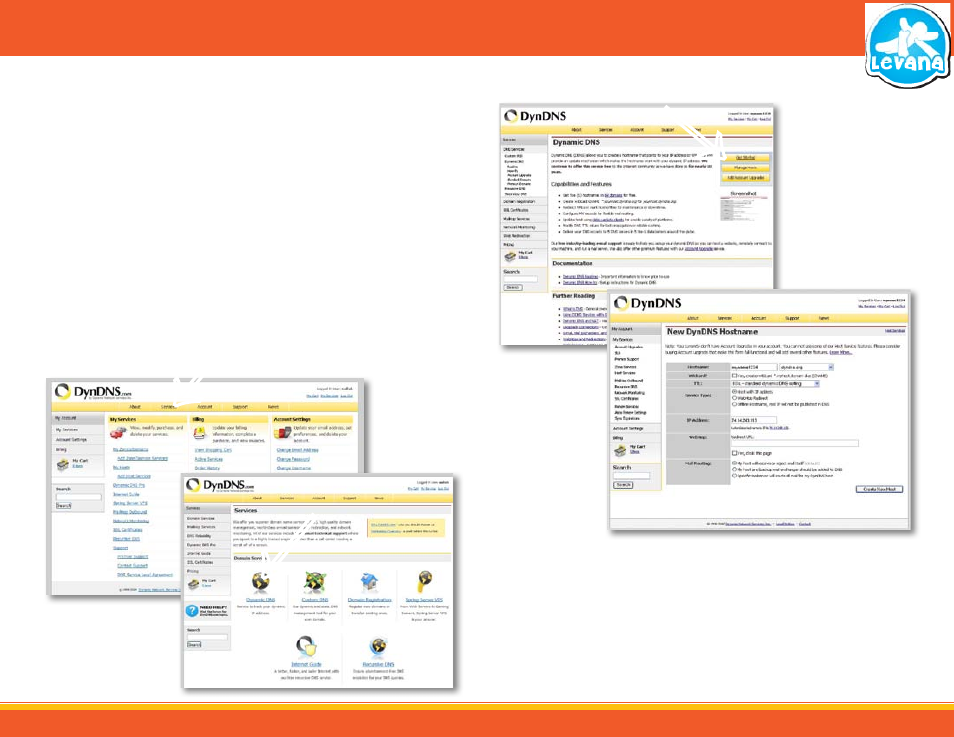Click the Recursive DNS globe icon
Viewport: 954px width, 737px height.
(378, 647)
